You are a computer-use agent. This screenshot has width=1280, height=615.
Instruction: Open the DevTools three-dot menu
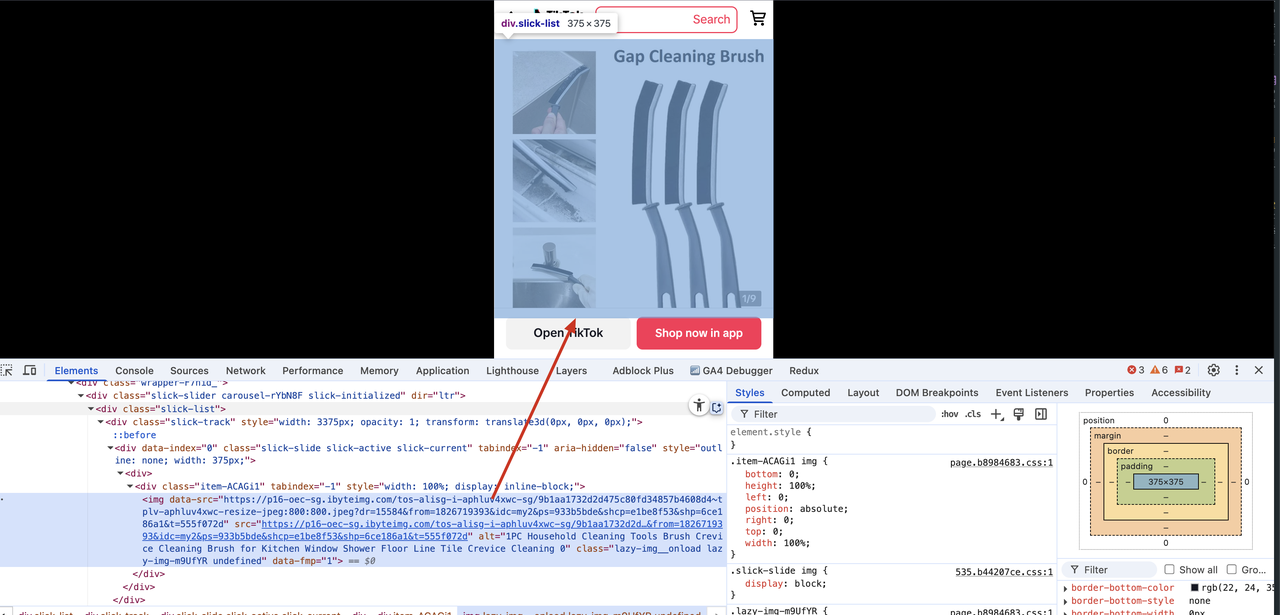1237,370
